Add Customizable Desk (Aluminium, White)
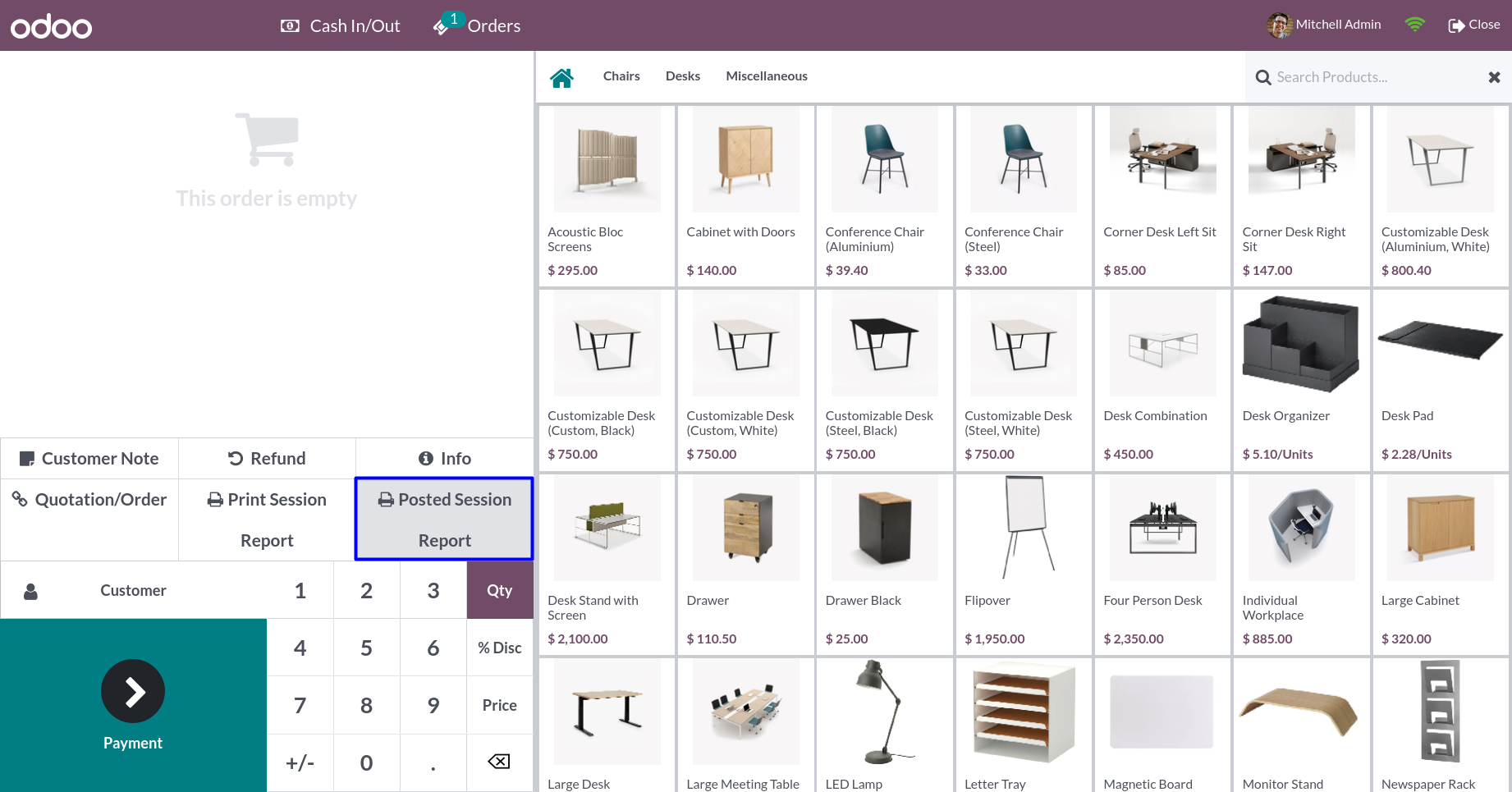1512x792 pixels. 1441,195
